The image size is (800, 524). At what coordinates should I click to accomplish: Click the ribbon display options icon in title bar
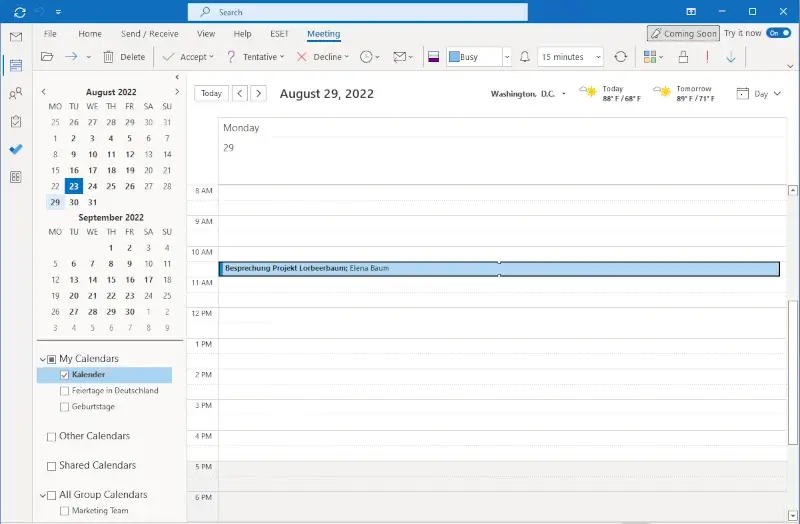point(691,12)
